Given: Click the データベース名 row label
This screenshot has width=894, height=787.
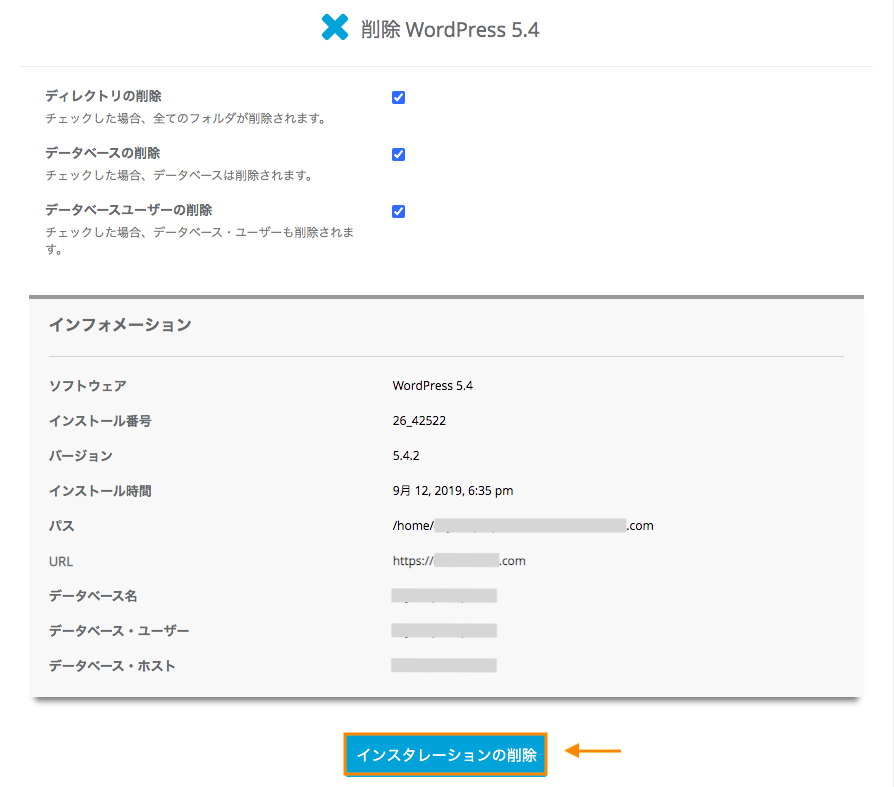Looking at the screenshot, I should [93, 596].
